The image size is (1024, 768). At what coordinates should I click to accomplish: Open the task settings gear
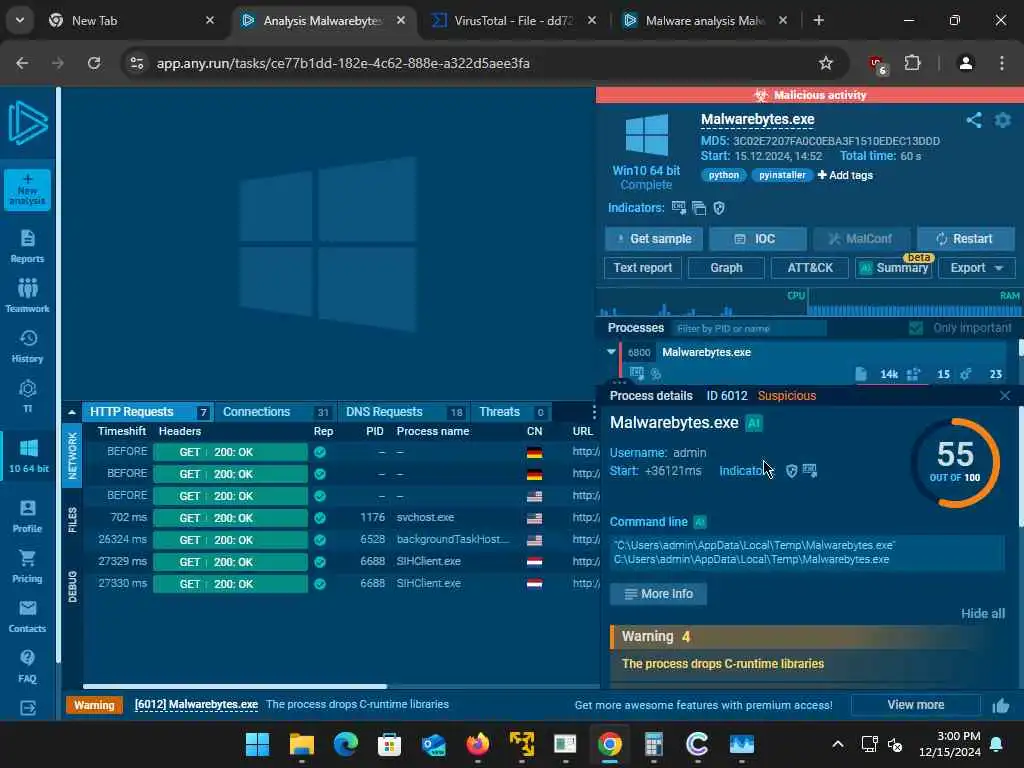tap(1002, 120)
